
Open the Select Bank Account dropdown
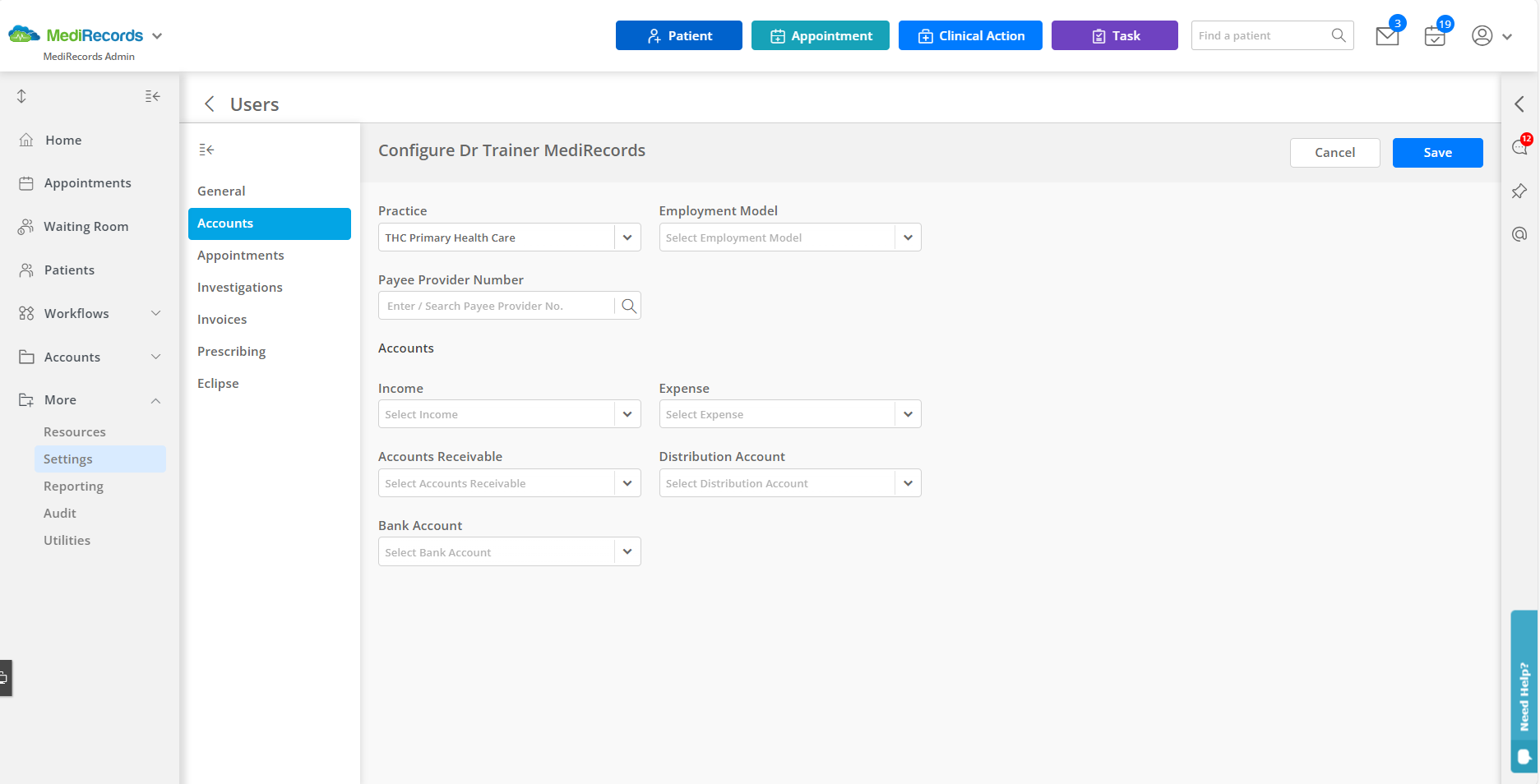pos(627,551)
